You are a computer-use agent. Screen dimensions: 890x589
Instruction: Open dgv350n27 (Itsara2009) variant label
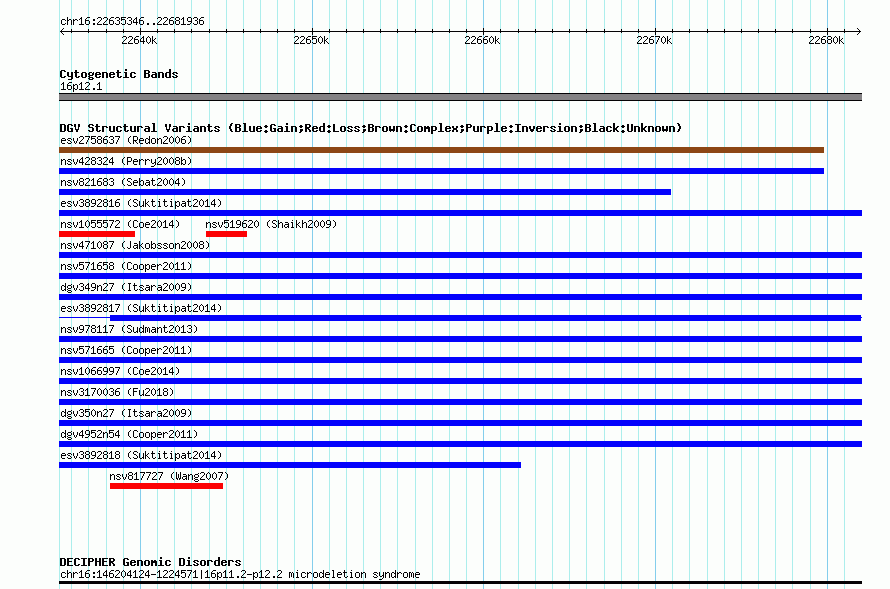pyautogui.click(x=126, y=413)
